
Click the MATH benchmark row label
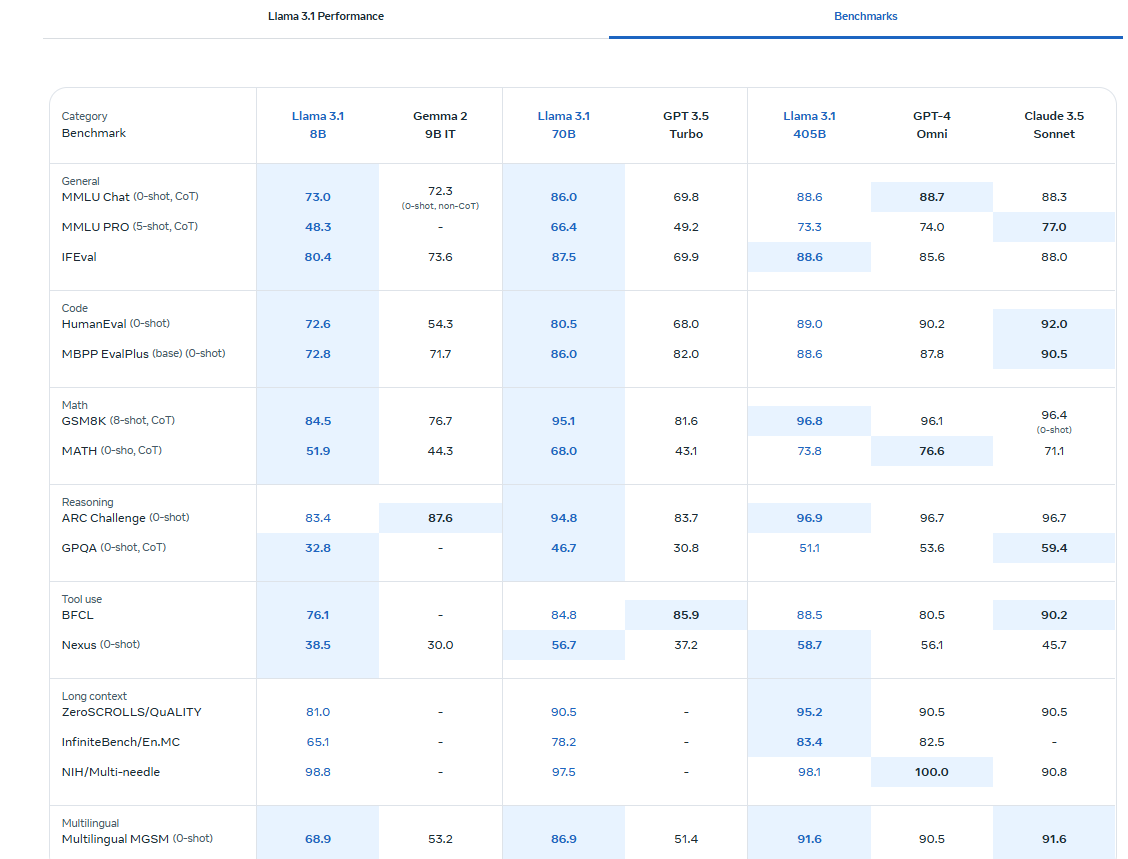tap(112, 451)
